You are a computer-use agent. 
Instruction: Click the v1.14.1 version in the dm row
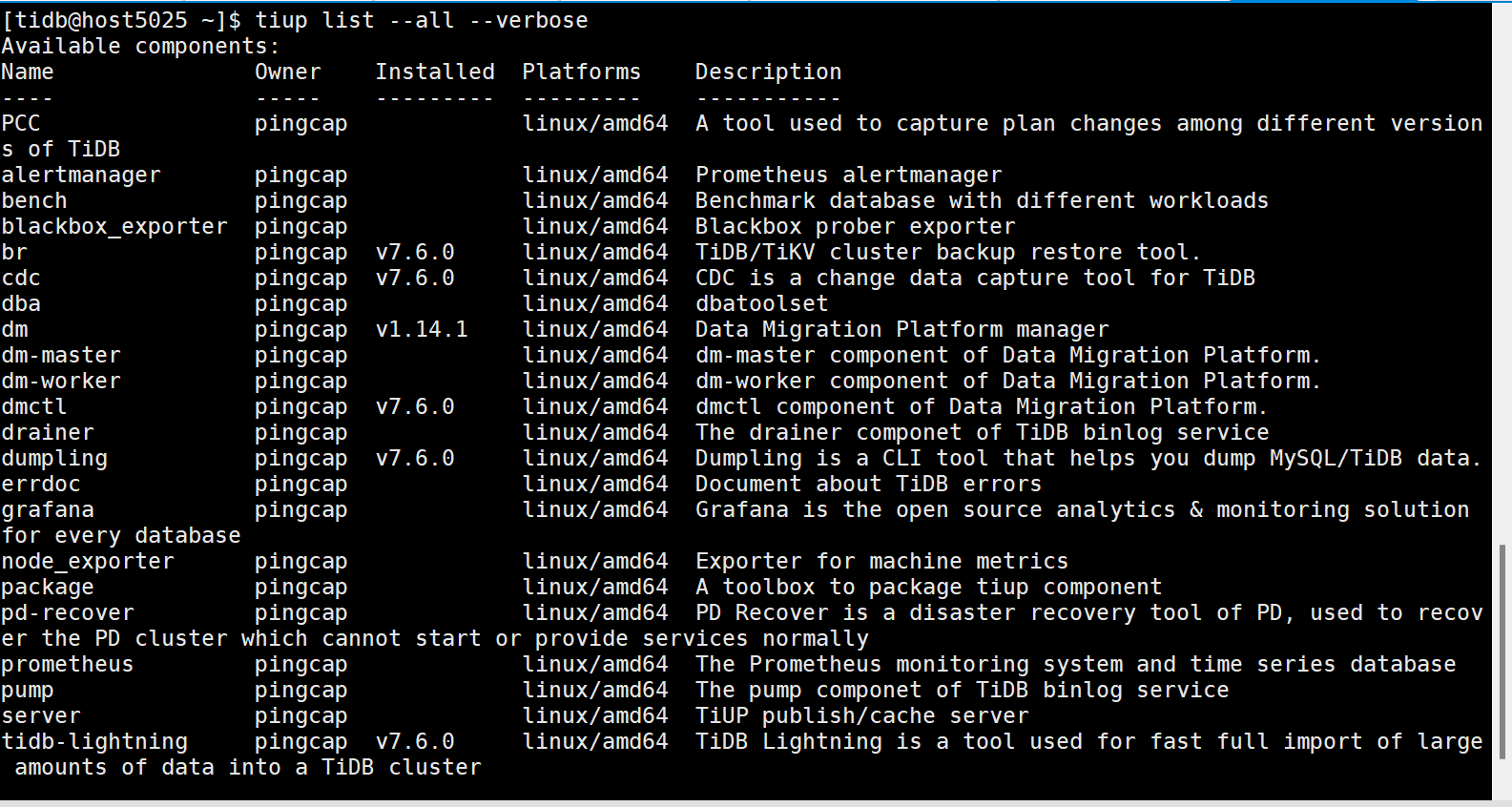422,329
